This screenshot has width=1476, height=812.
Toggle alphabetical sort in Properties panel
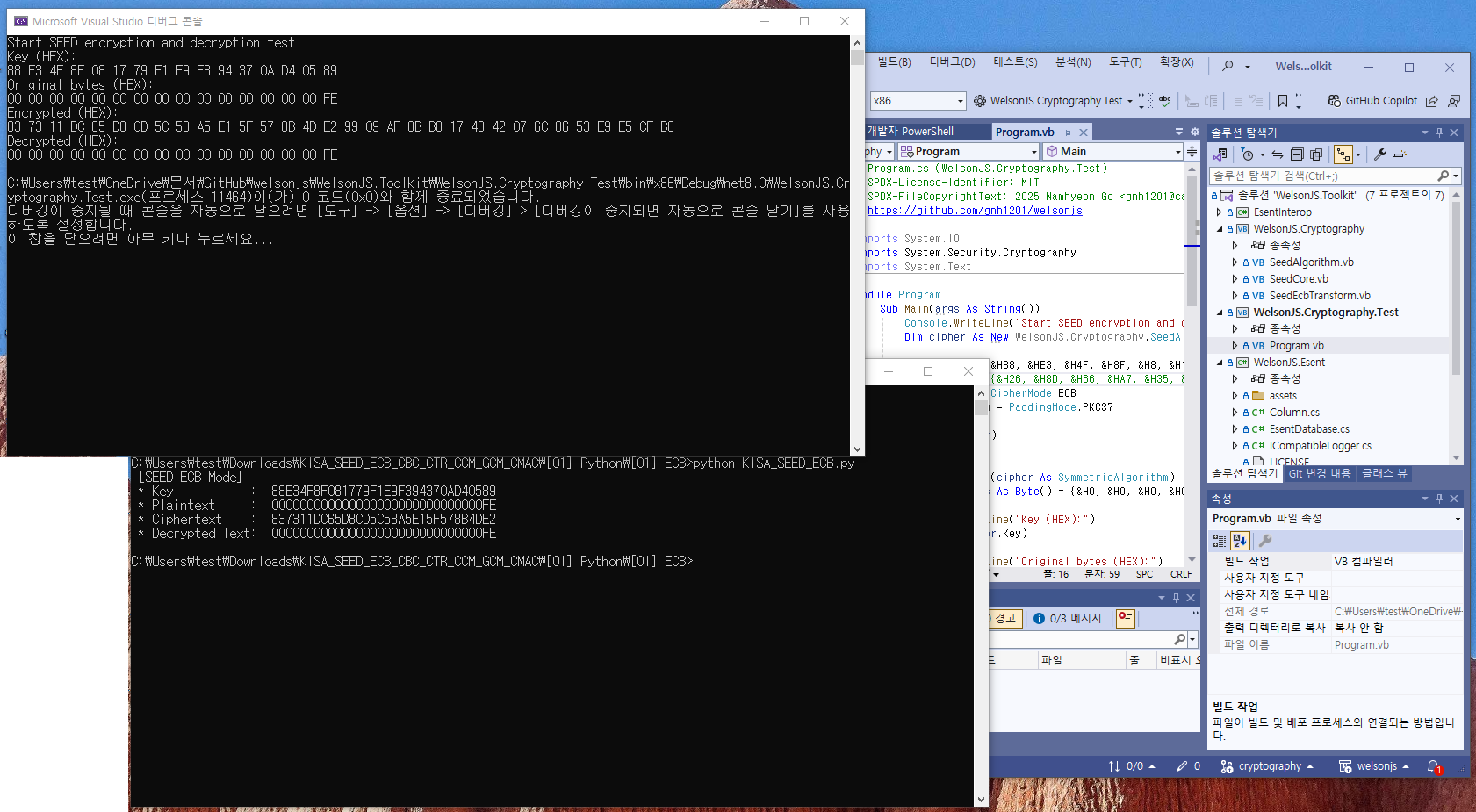1240,541
